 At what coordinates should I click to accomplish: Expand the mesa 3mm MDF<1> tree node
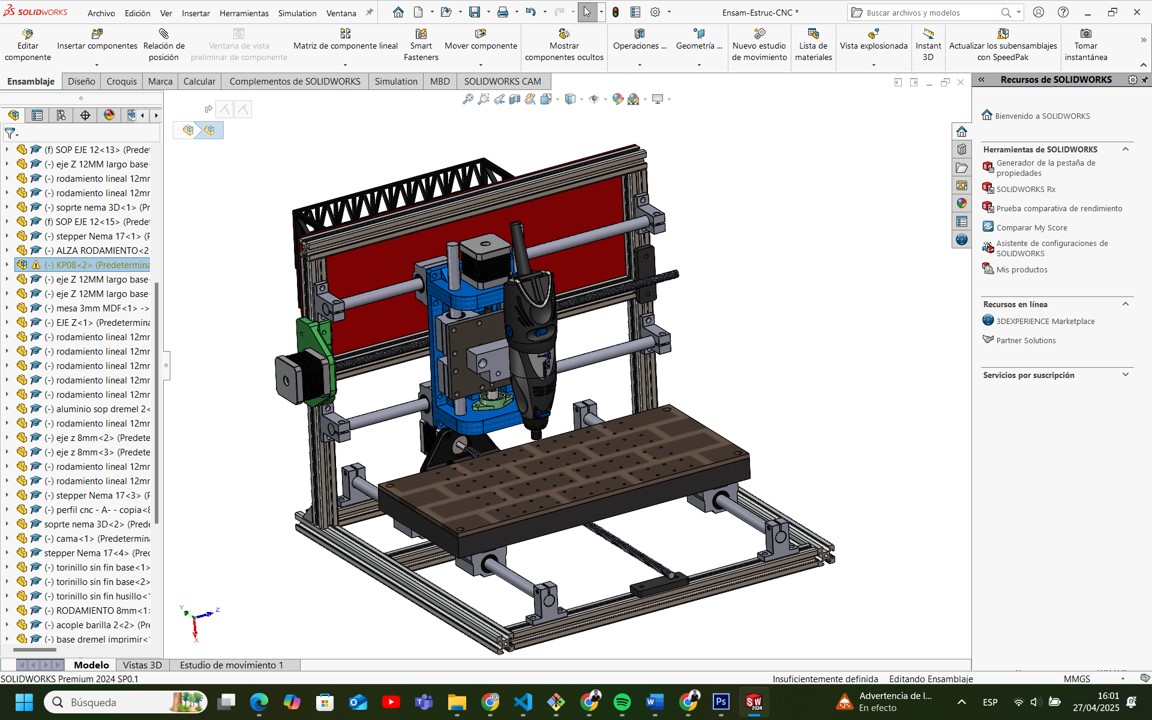(7, 308)
